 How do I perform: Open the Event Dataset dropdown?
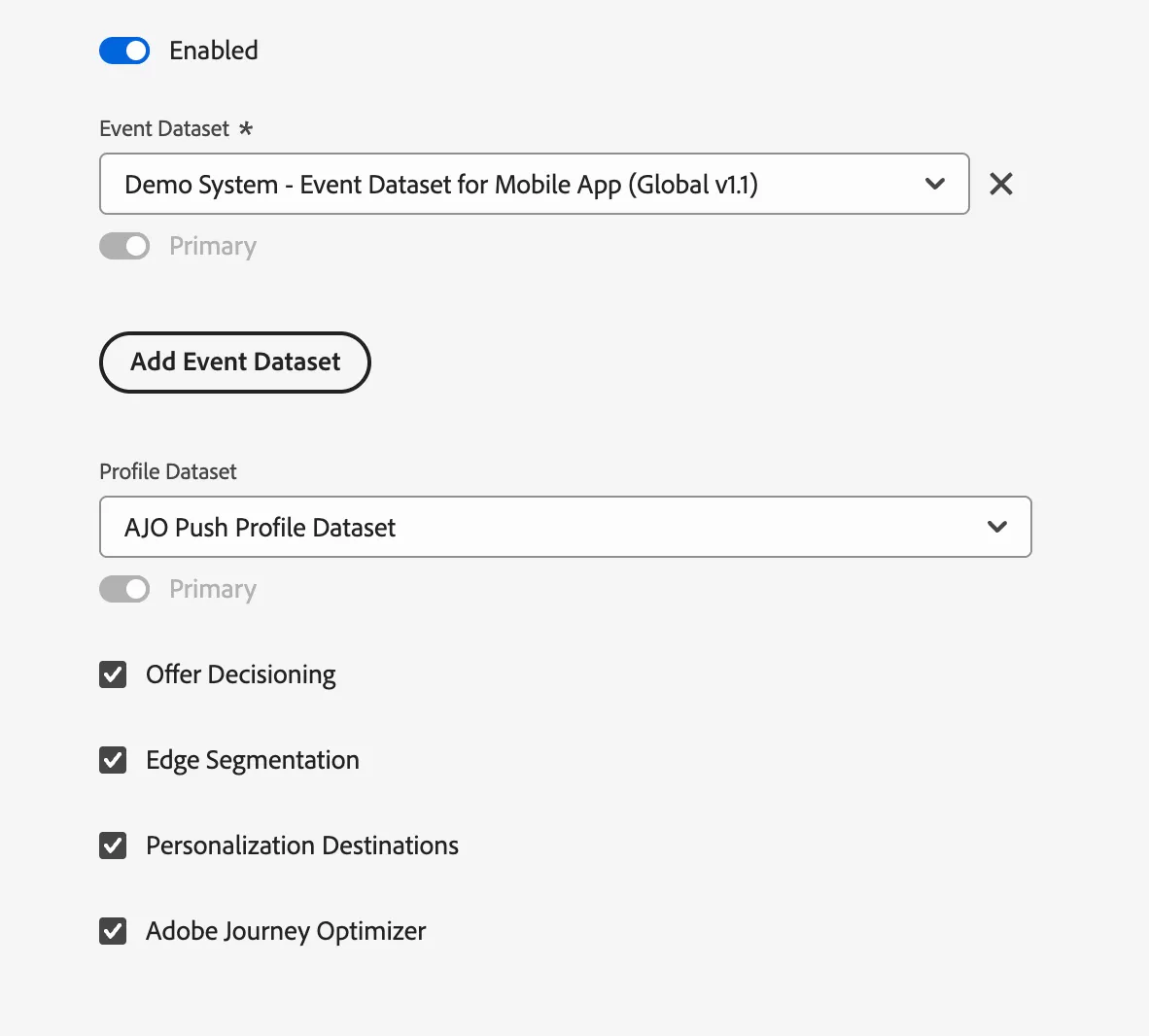(x=535, y=184)
